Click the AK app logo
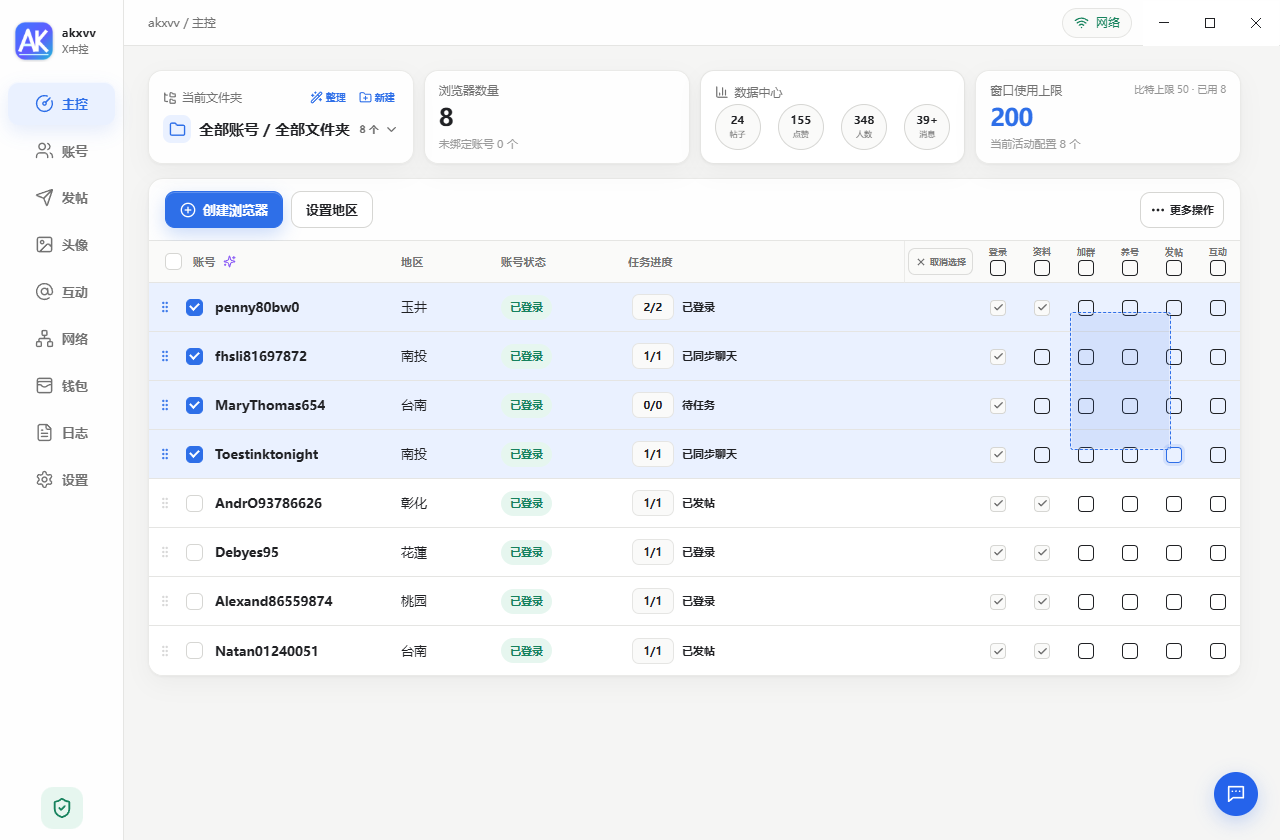Screen dimensions: 1280x840 pyautogui.click(x=33, y=41)
